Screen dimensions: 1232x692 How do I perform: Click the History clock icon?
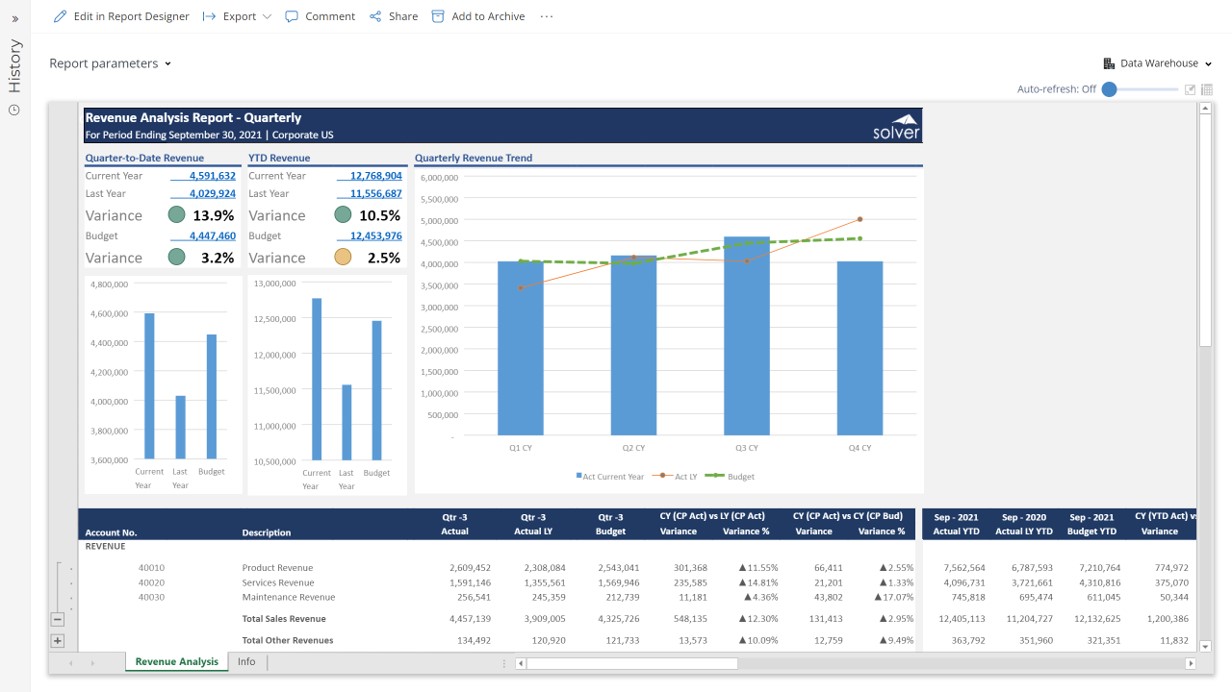tap(14, 110)
